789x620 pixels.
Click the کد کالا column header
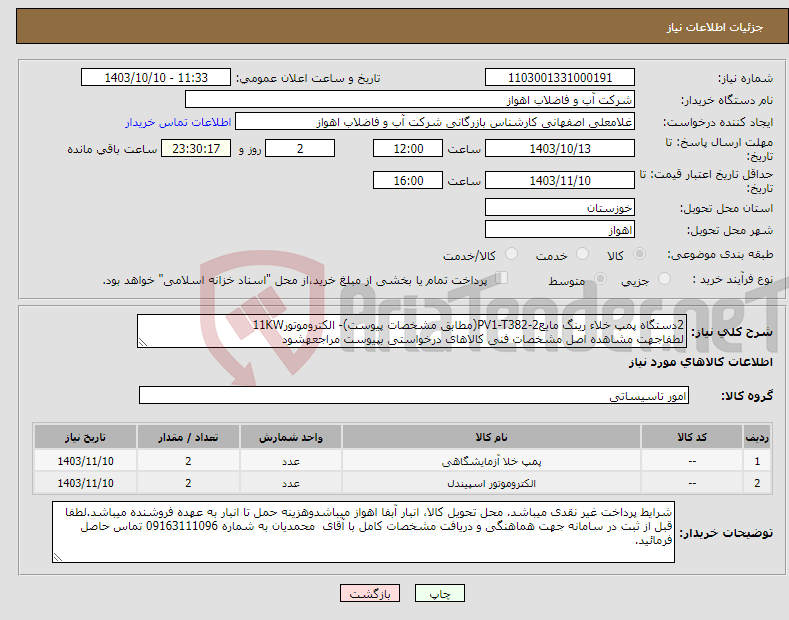click(692, 437)
